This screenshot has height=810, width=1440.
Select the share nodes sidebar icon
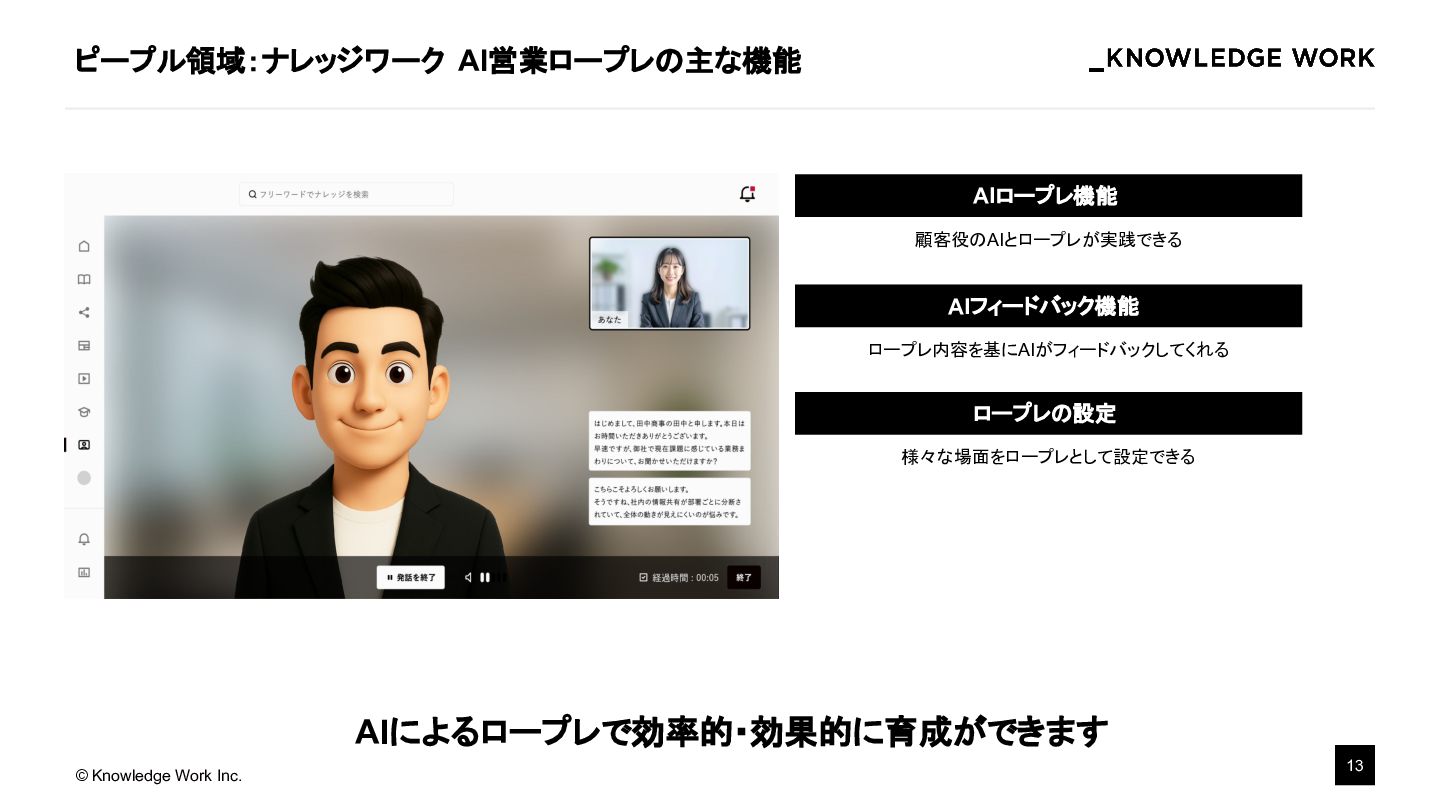tap(84, 312)
